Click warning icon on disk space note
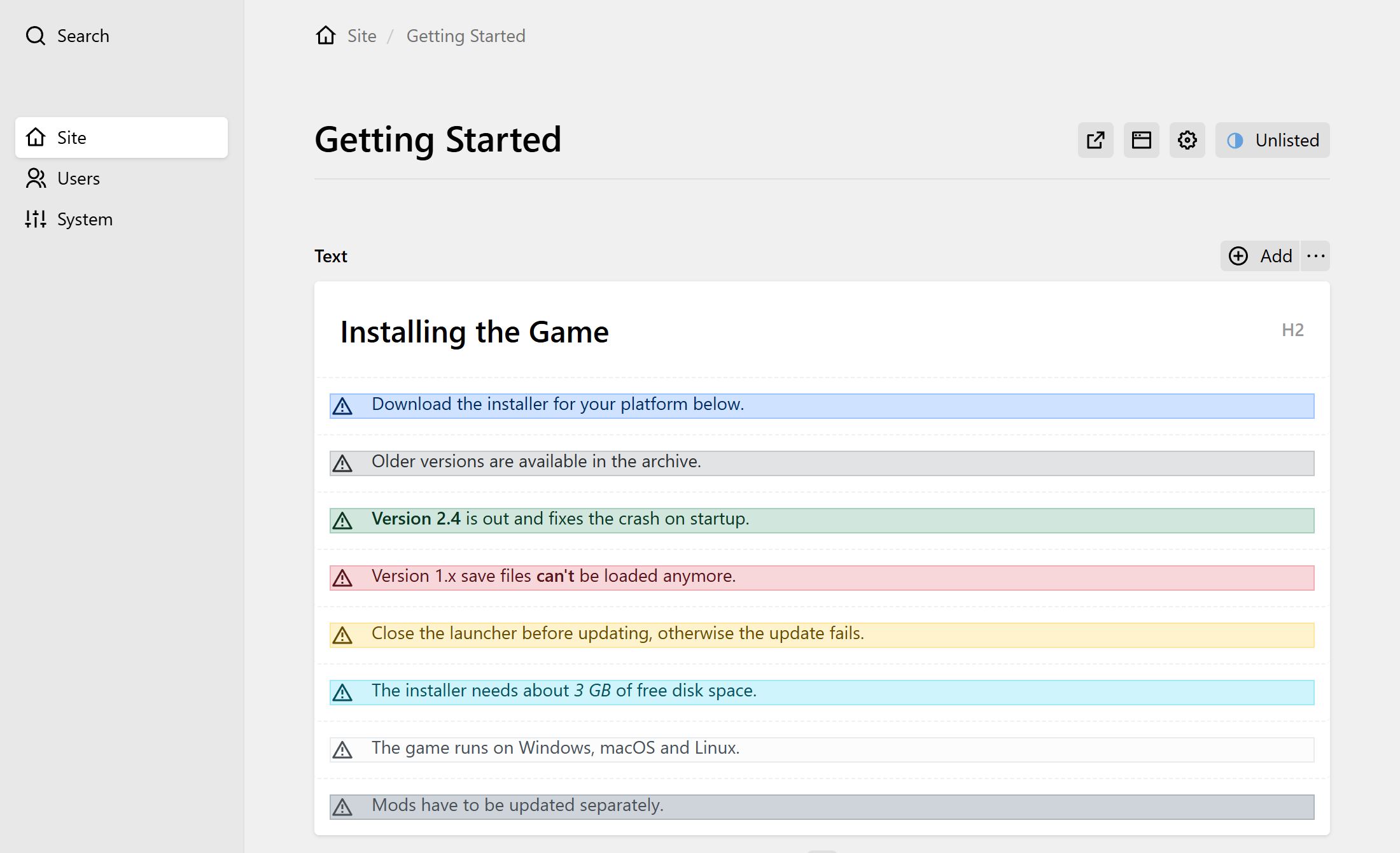Viewport: 1400px width, 853px height. [x=342, y=693]
